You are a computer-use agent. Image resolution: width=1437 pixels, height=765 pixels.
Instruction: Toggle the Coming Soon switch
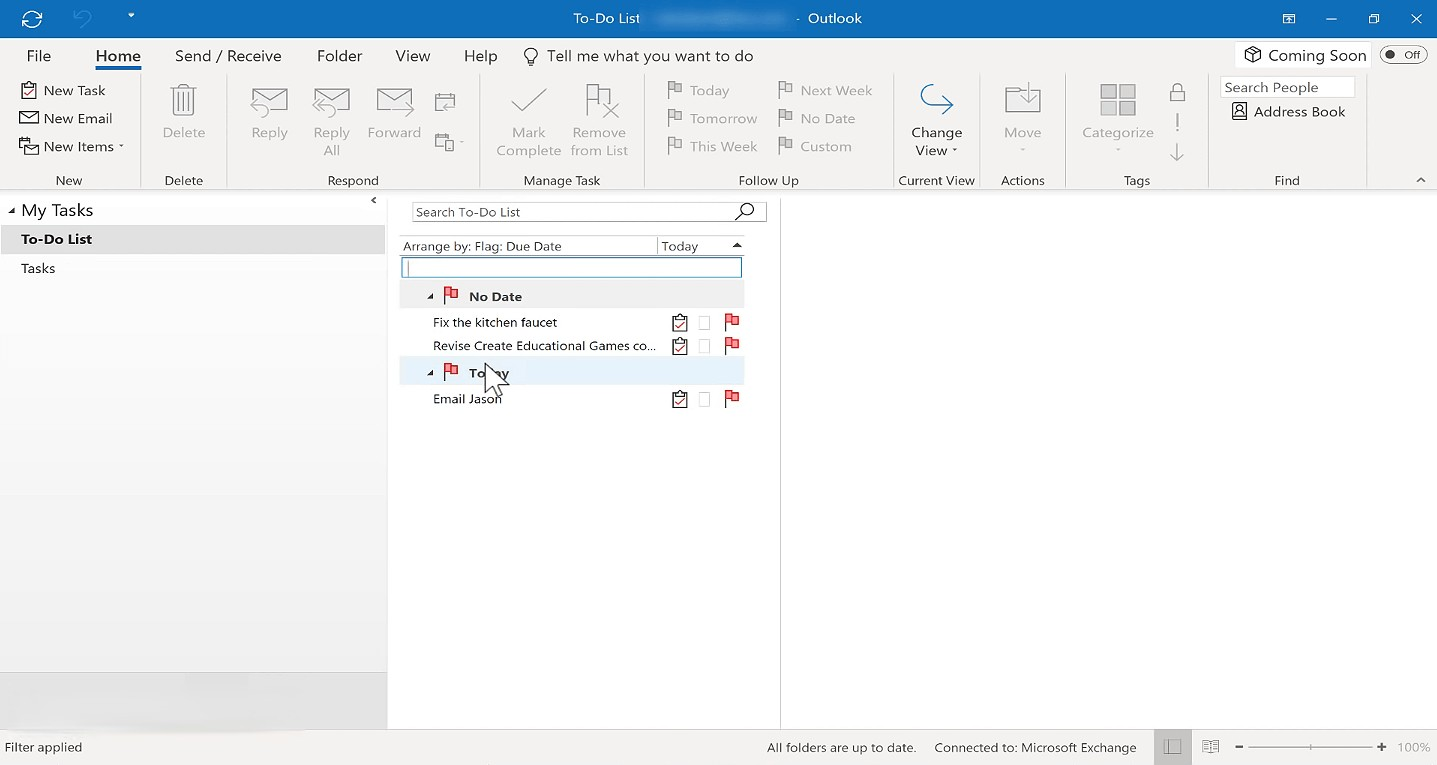(x=1403, y=55)
